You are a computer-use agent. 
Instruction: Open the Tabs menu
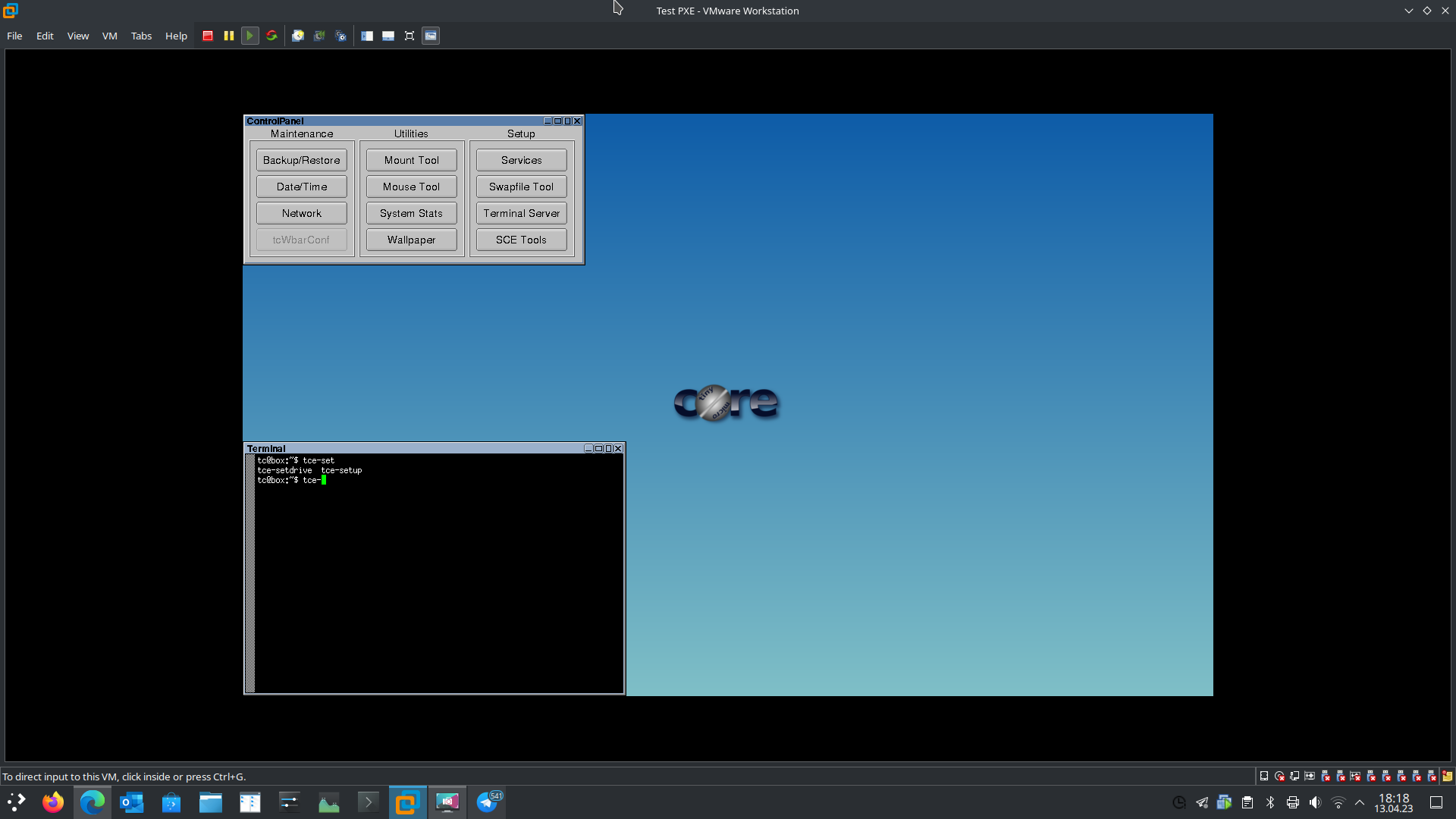[141, 36]
